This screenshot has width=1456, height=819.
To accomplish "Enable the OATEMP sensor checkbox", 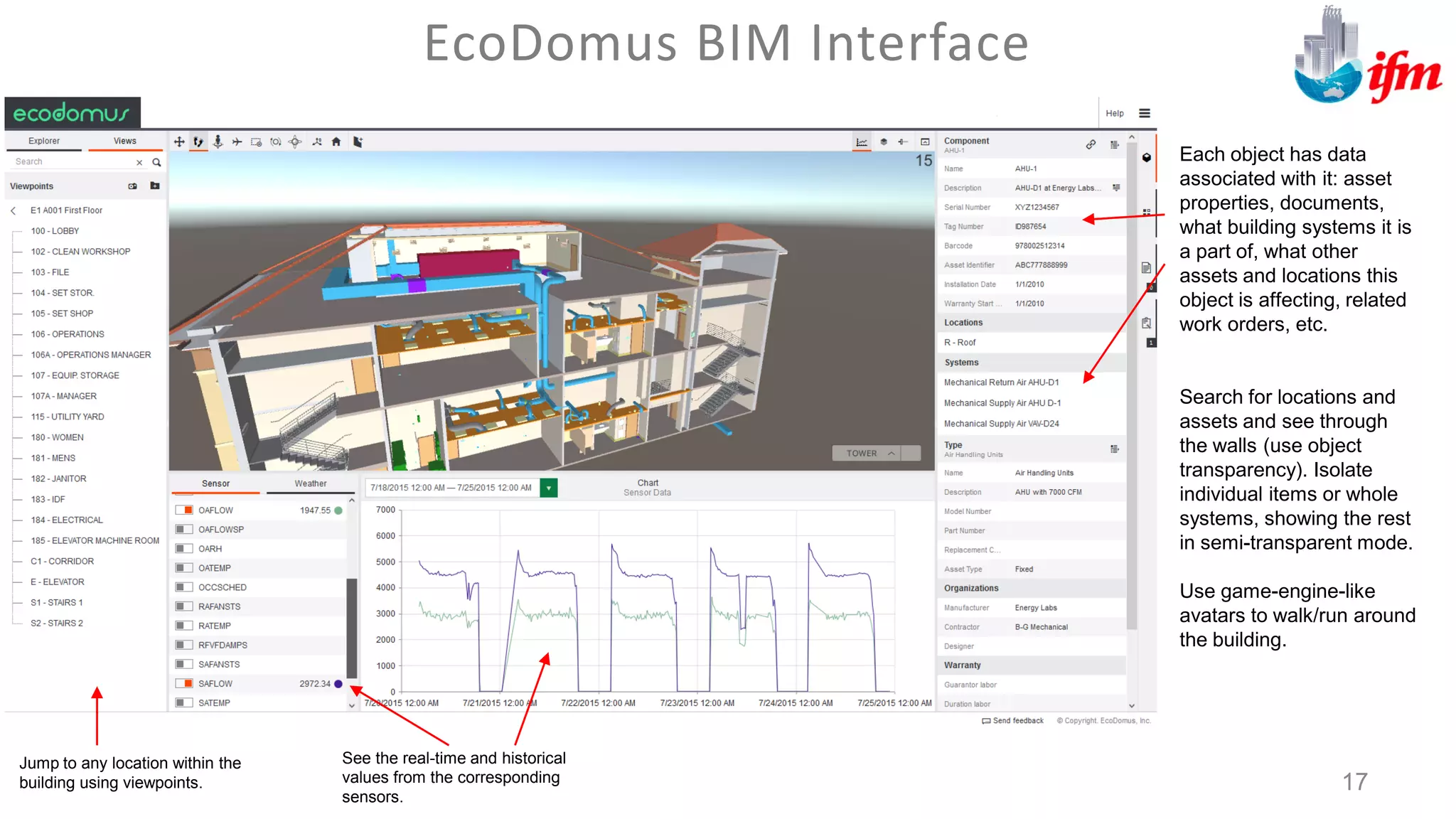I will click(184, 567).
